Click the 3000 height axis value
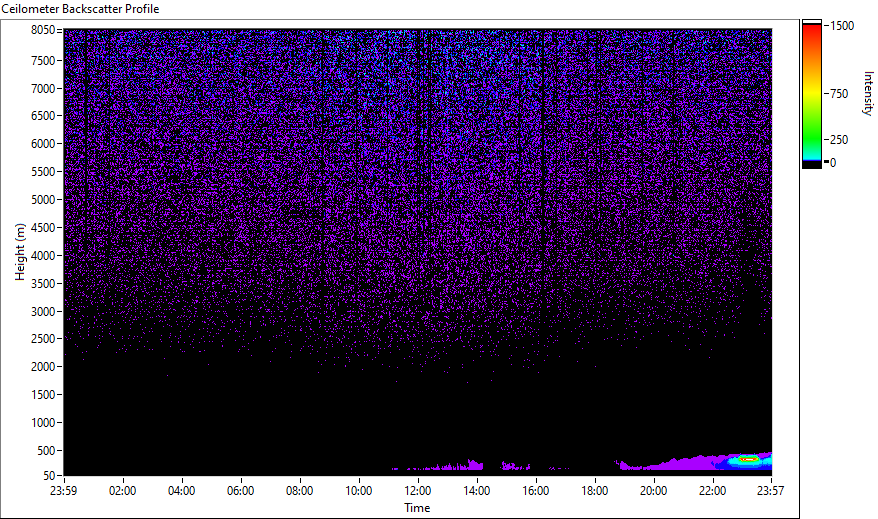 pyautogui.click(x=43, y=312)
